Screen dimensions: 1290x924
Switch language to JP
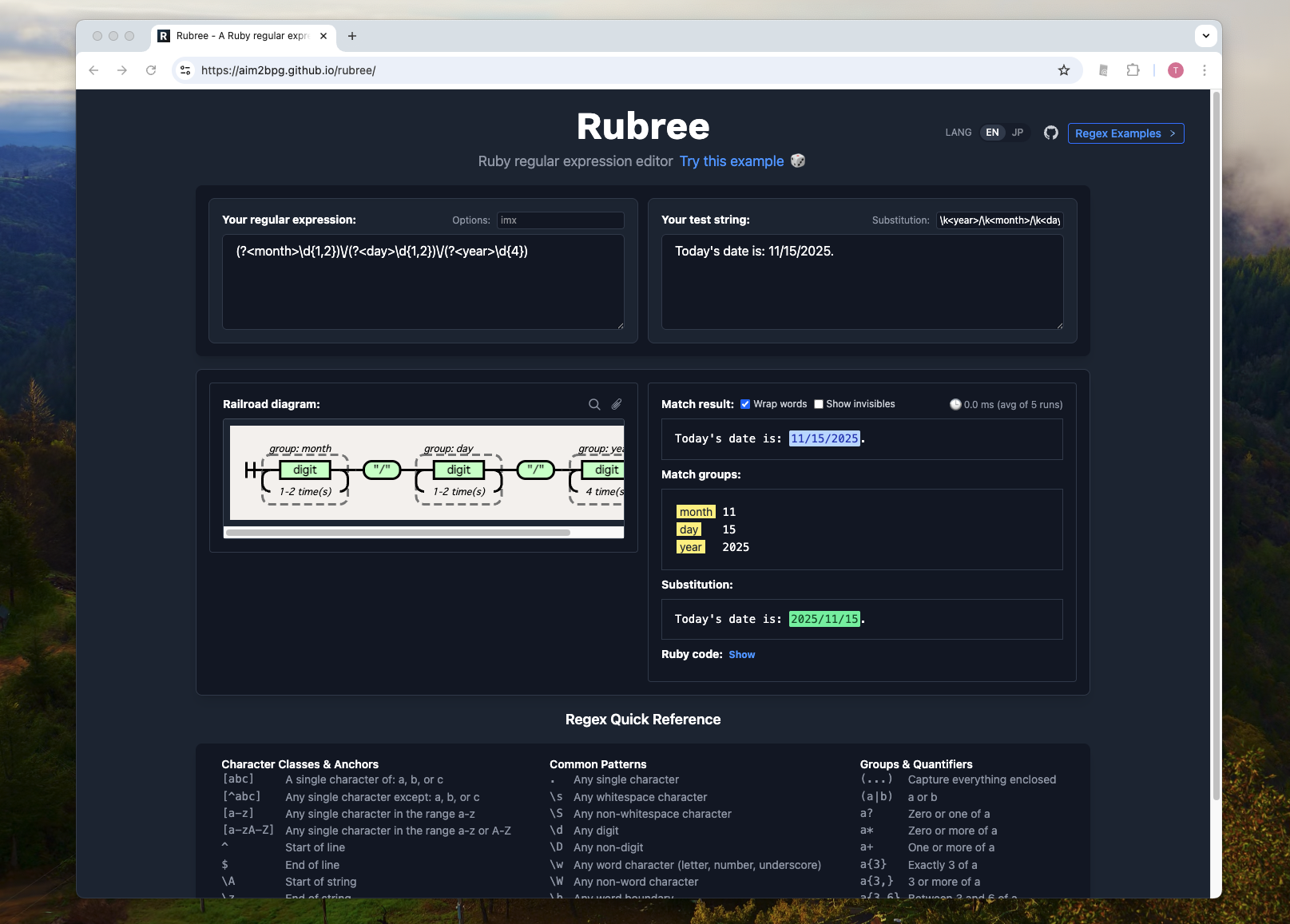pyautogui.click(x=1017, y=133)
